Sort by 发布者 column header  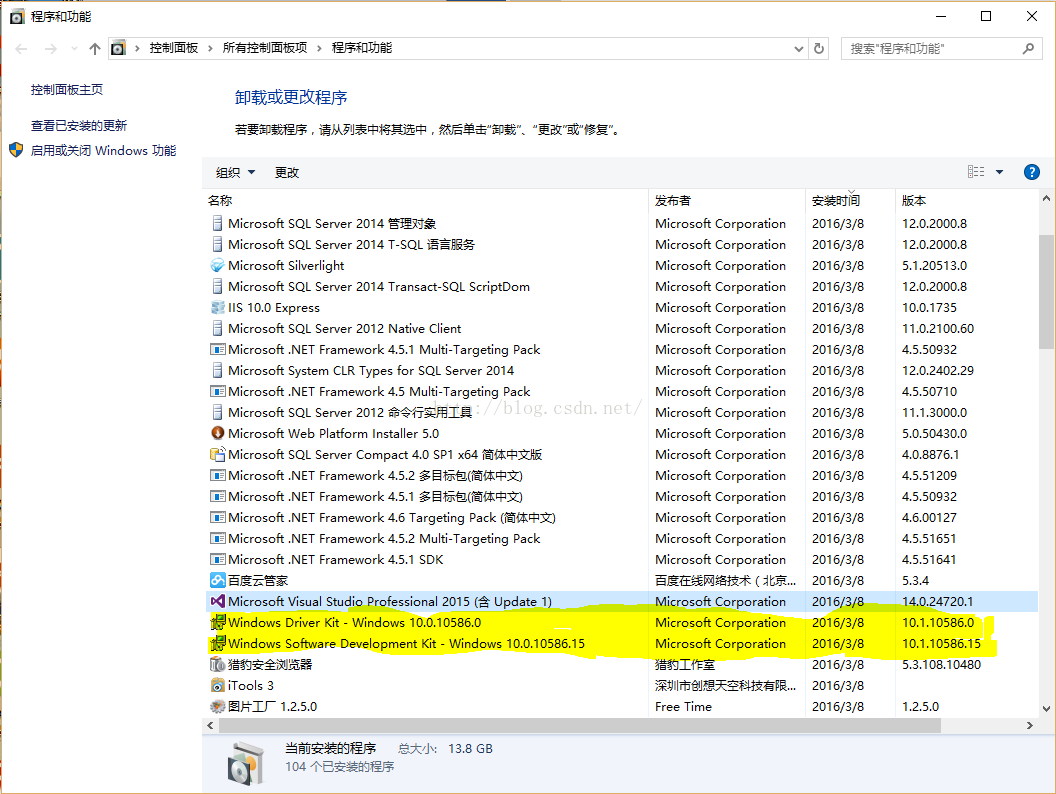coord(673,201)
